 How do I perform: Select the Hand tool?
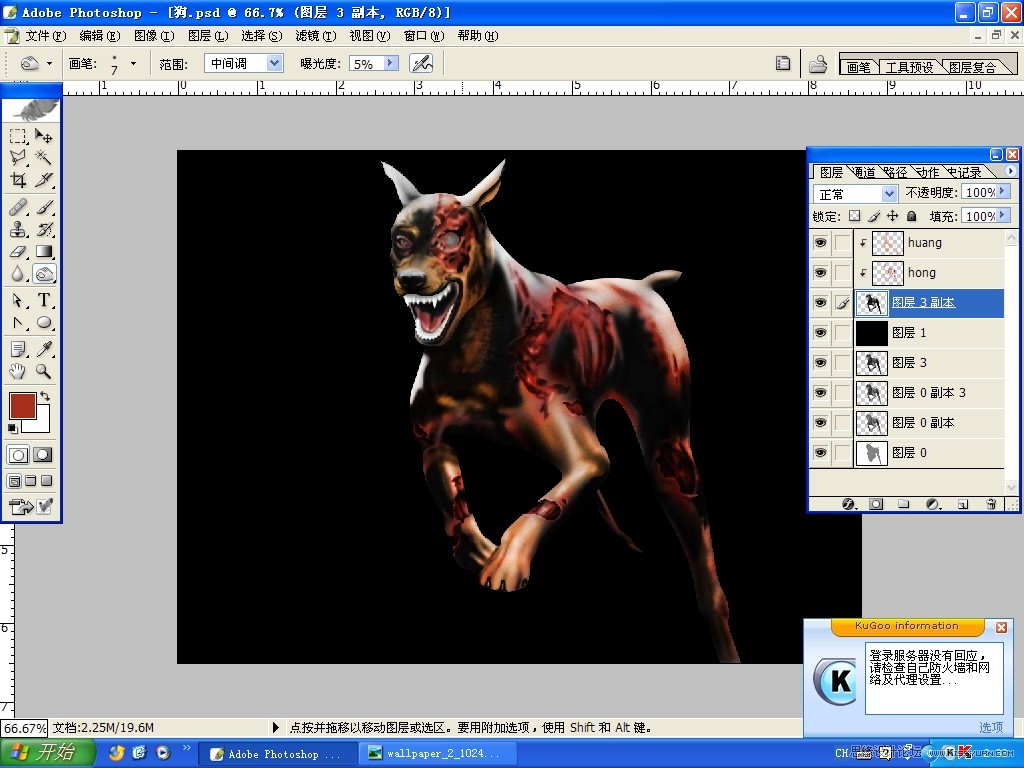point(18,372)
